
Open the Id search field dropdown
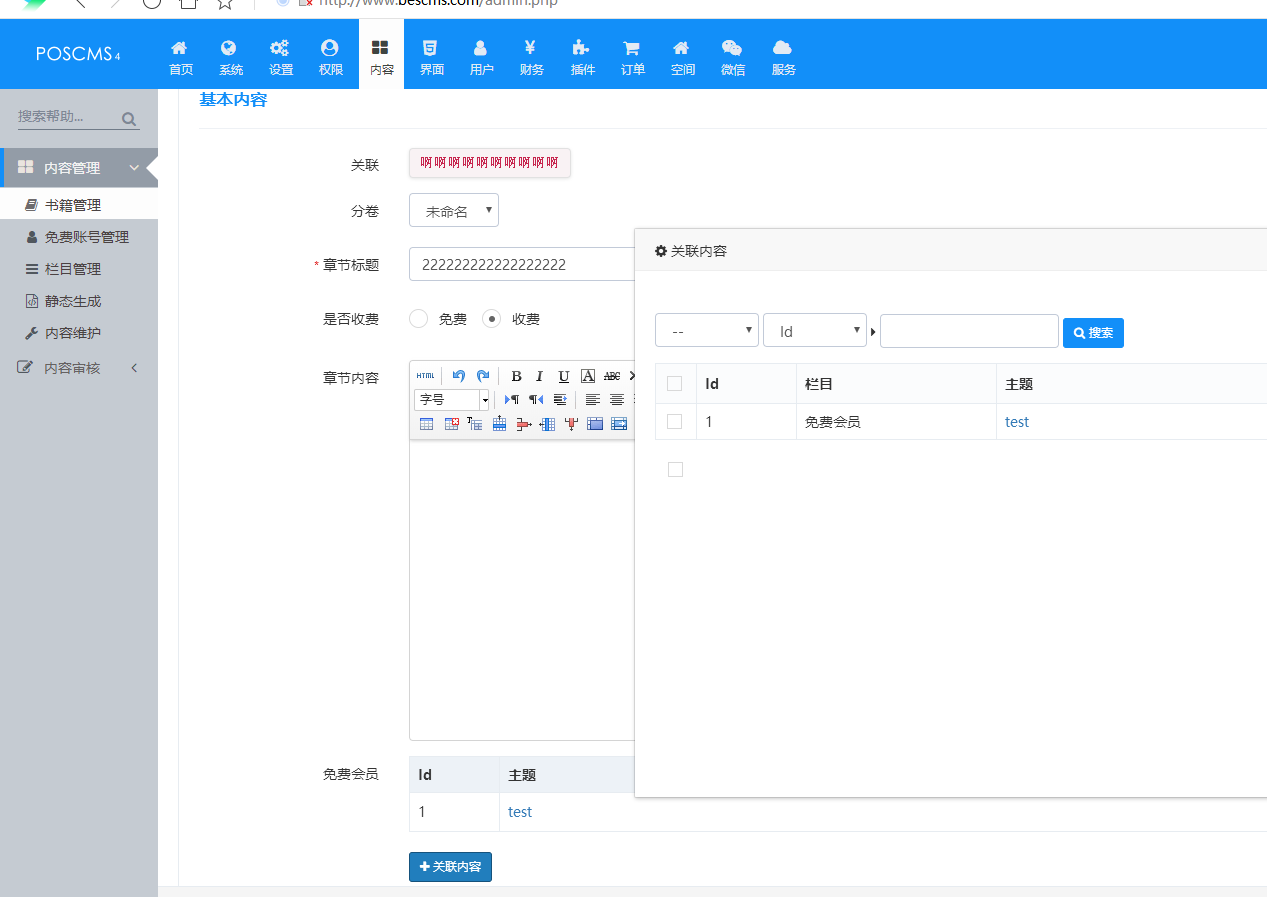815,330
